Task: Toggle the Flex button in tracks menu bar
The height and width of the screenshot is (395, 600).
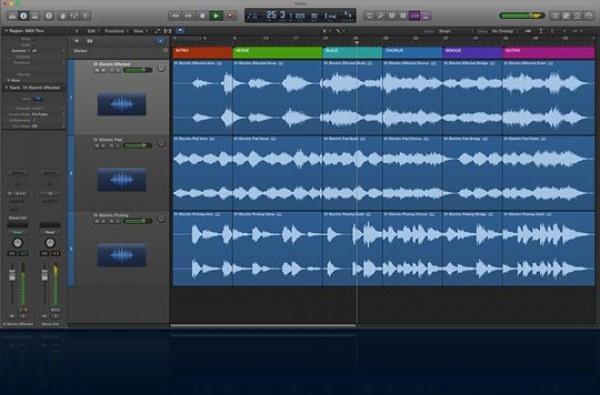Action: pos(168,31)
